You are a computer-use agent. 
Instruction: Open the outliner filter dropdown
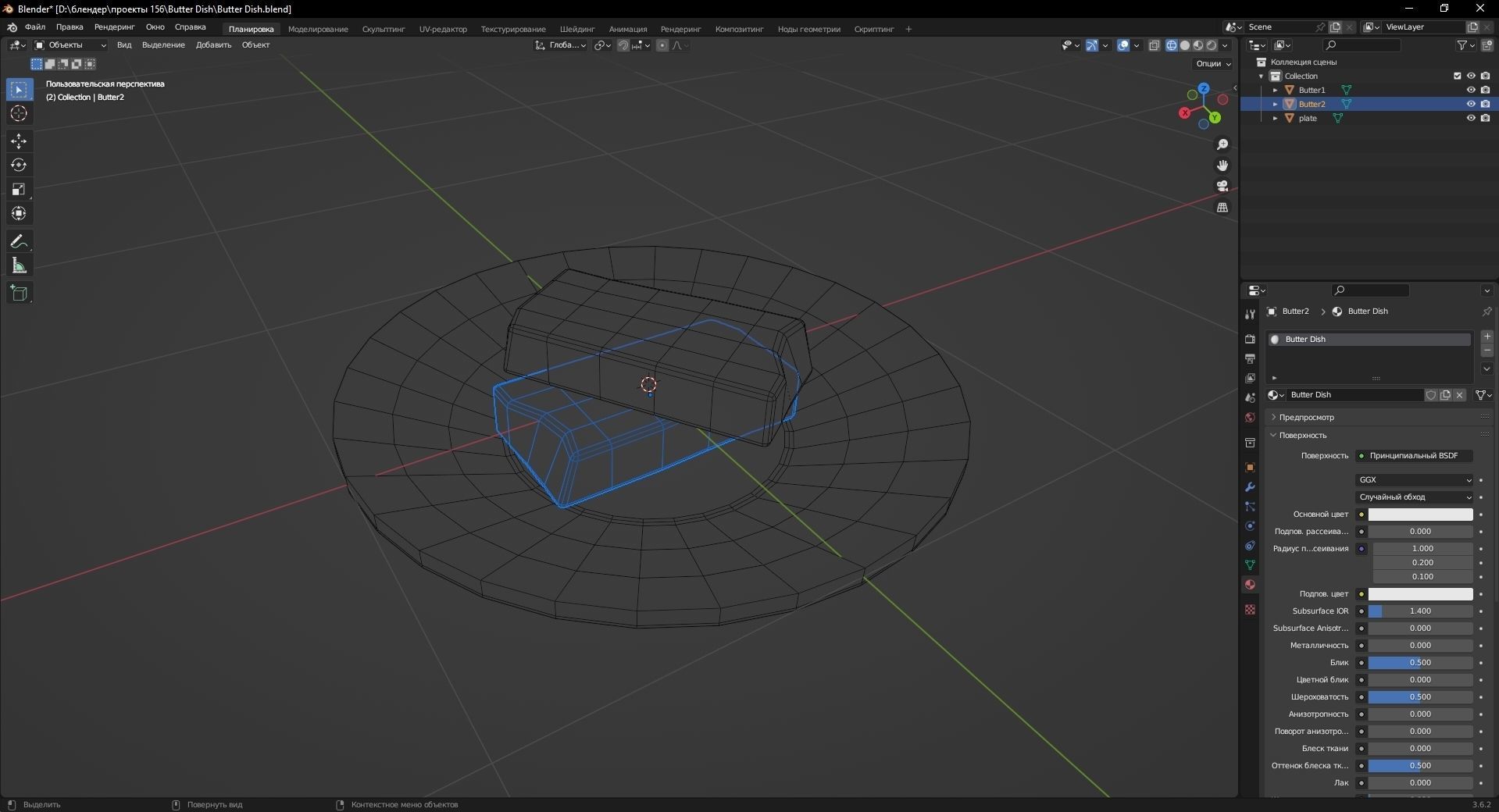pyautogui.click(x=1466, y=45)
